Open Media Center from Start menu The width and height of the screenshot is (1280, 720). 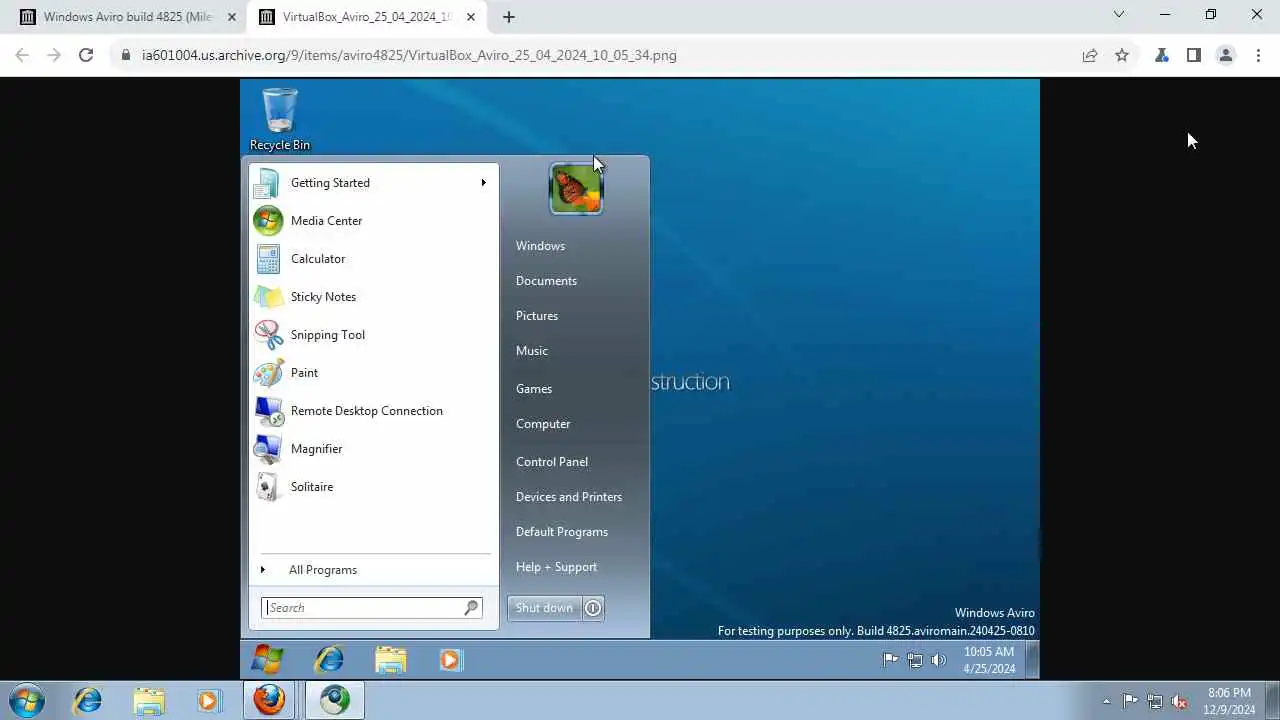[326, 221]
